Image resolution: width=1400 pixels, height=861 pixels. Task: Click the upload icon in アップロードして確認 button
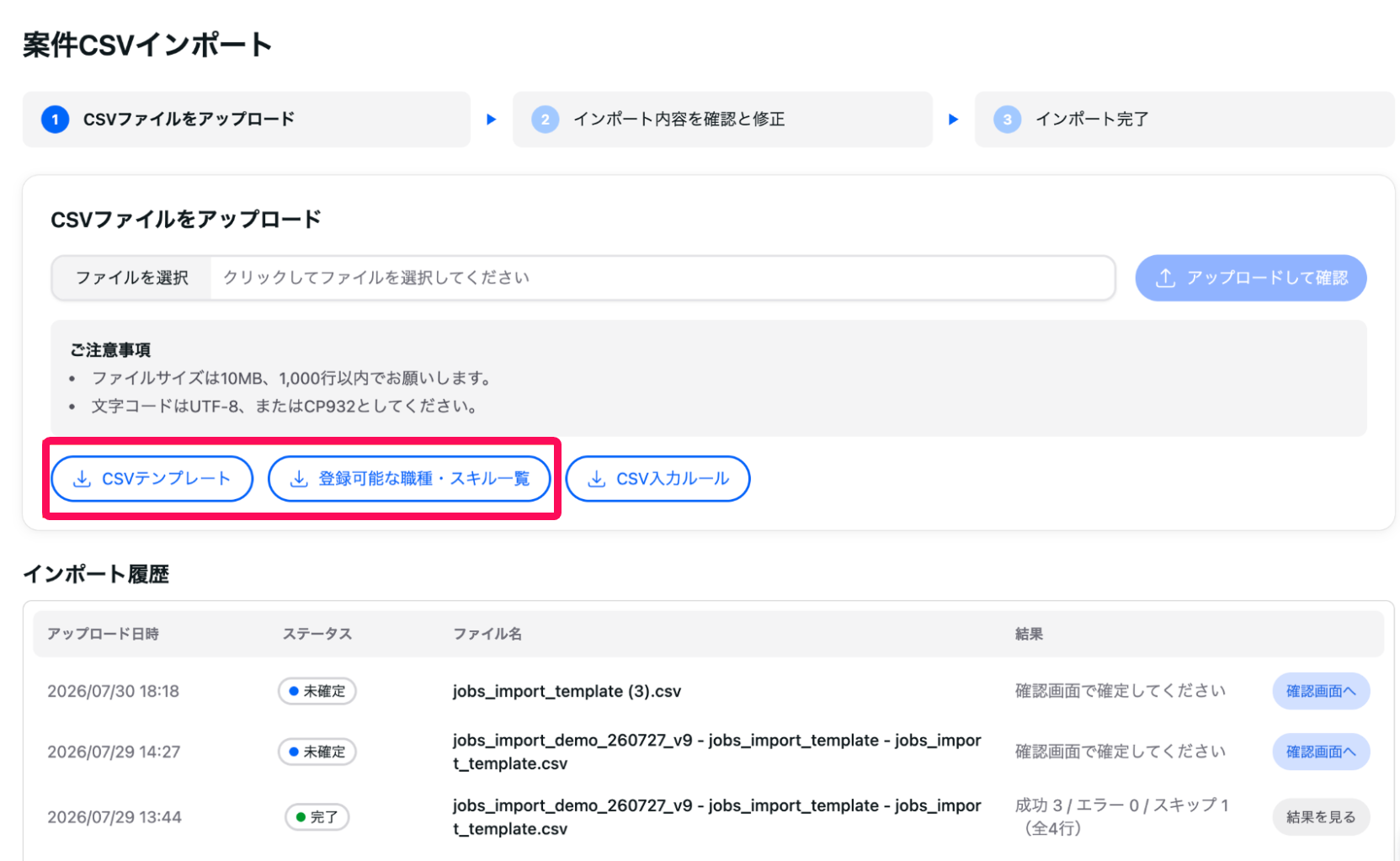1165,278
